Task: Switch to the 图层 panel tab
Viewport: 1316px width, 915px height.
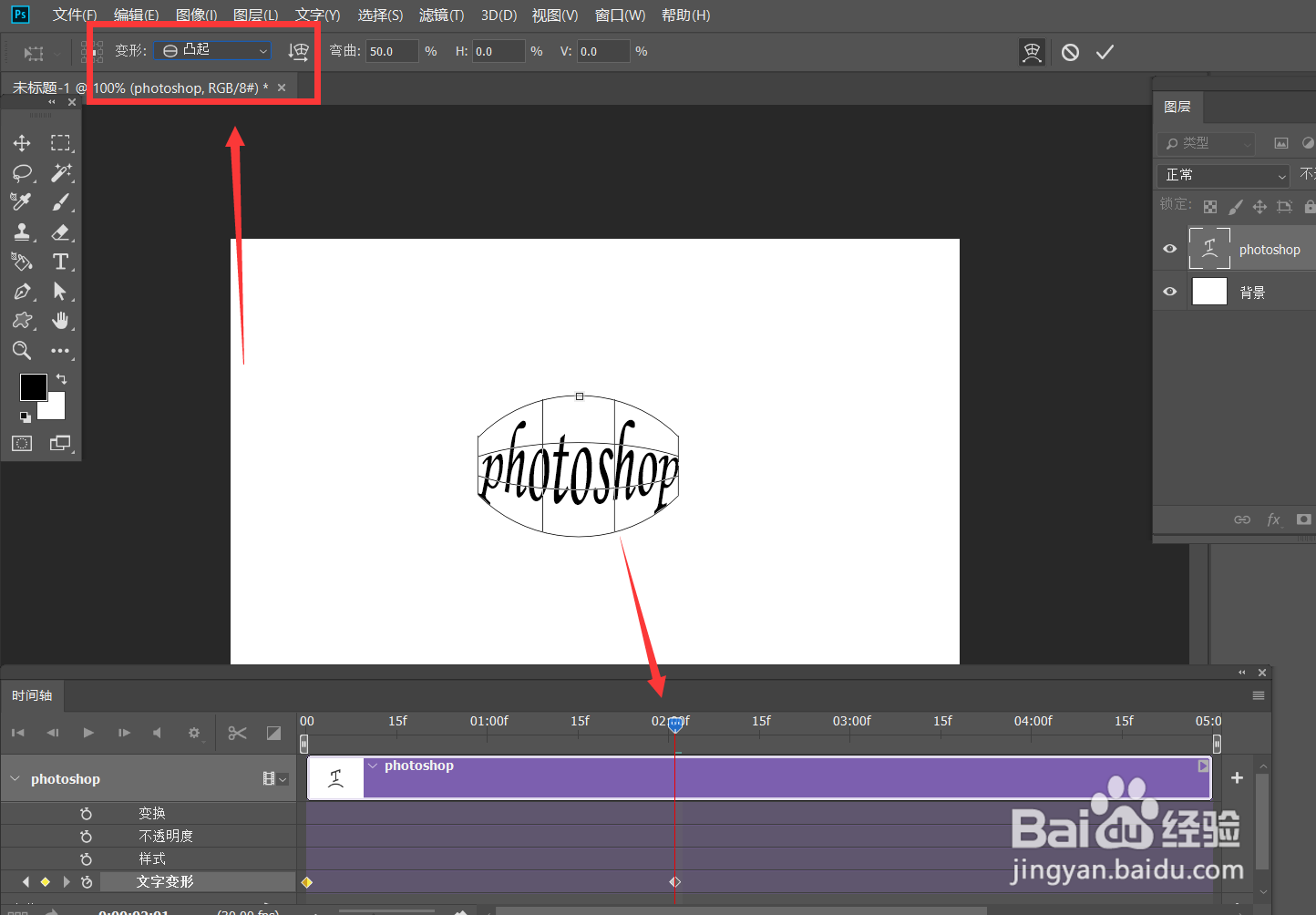Action: (1177, 107)
